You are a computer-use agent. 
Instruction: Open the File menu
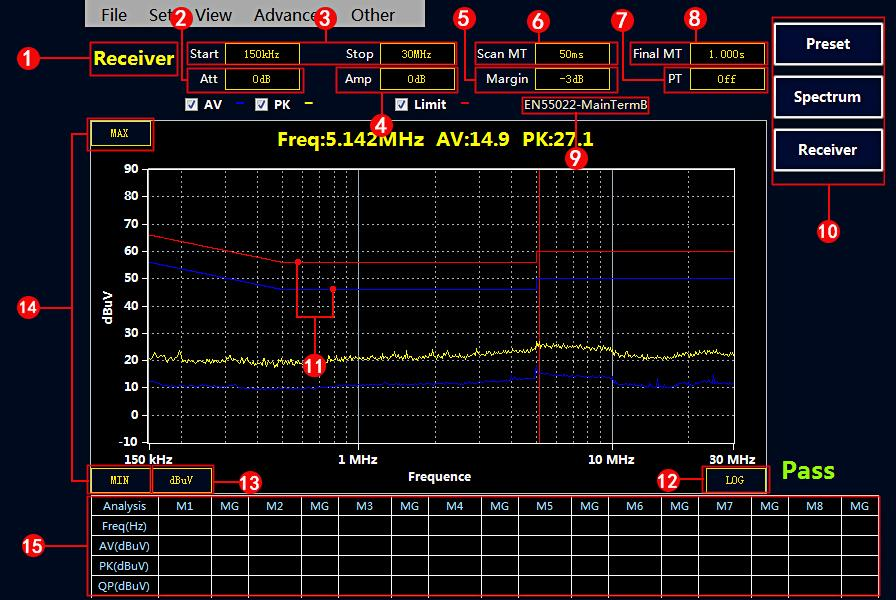coord(114,15)
